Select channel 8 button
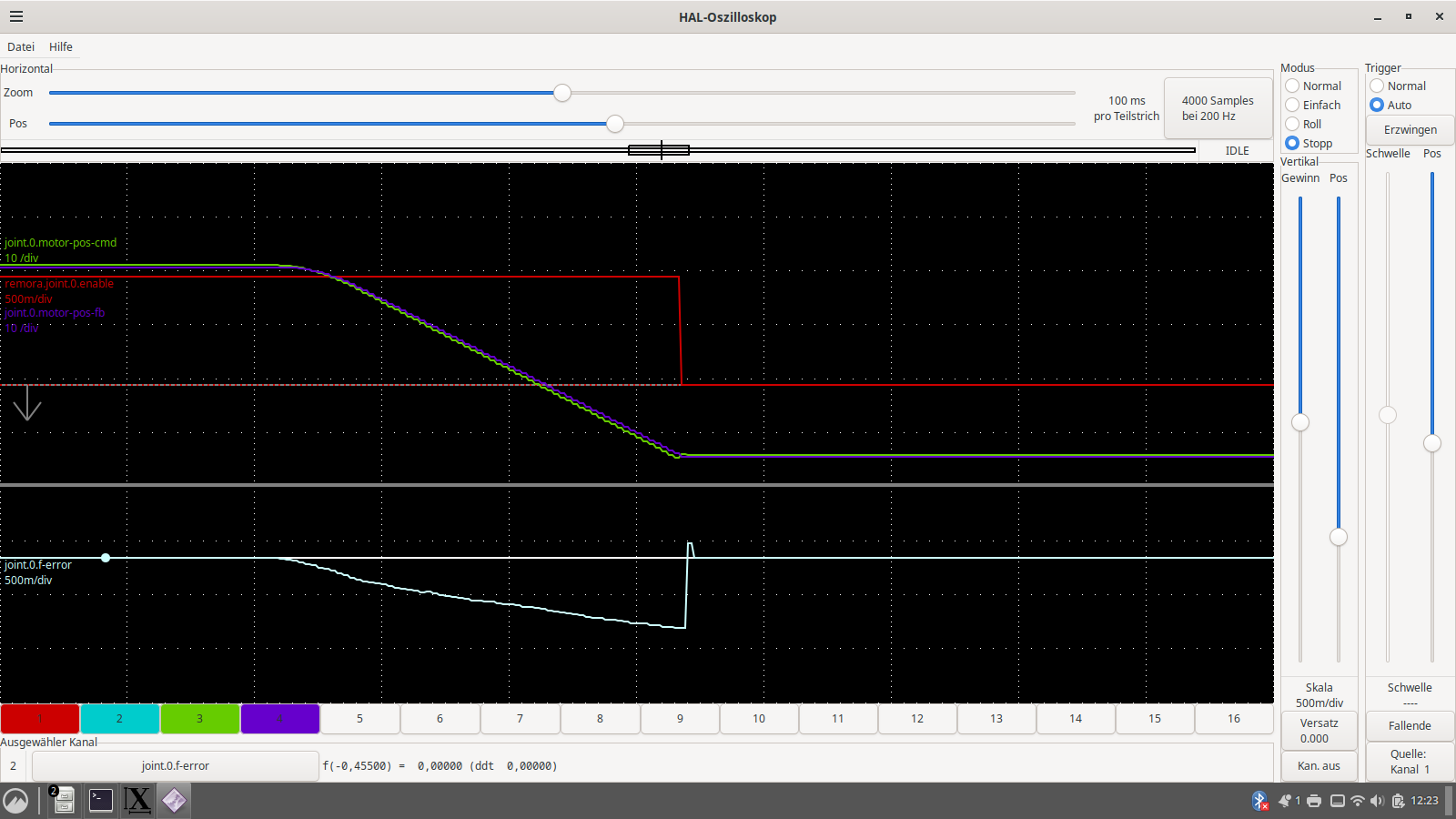1456x819 pixels. [600, 718]
